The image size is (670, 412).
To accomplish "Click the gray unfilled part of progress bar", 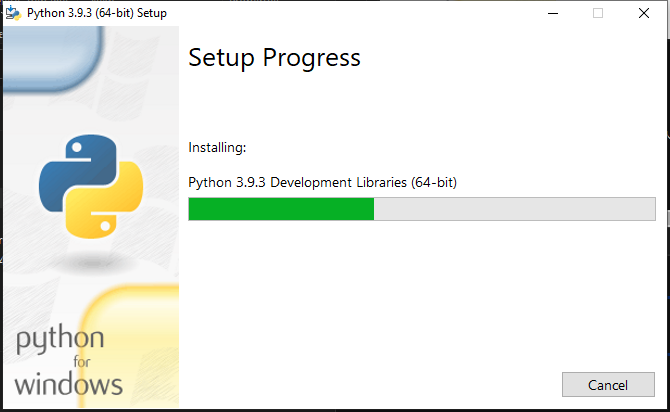I will pyautogui.click(x=514, y=209).
